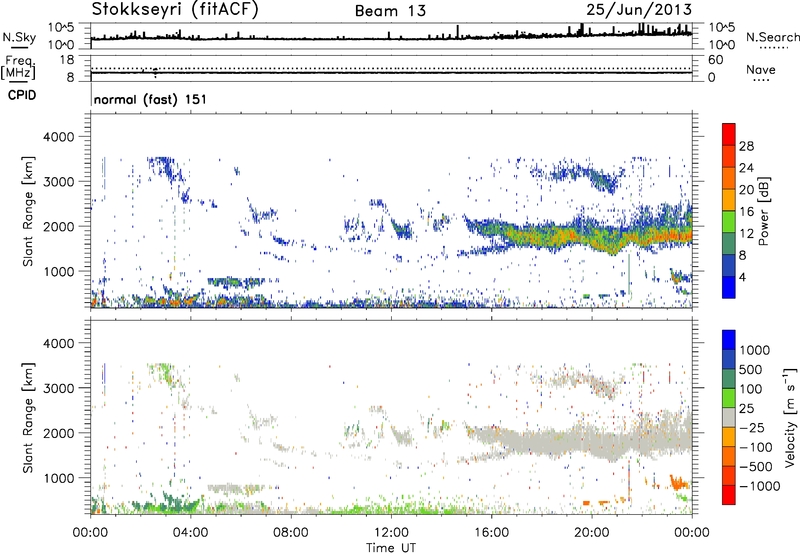Click the "Stokkseyri (fitACF)" plot title
Image resolution: width=800 pixels, height=554 pixels.
pyautogui.click(x=175, y=9)
